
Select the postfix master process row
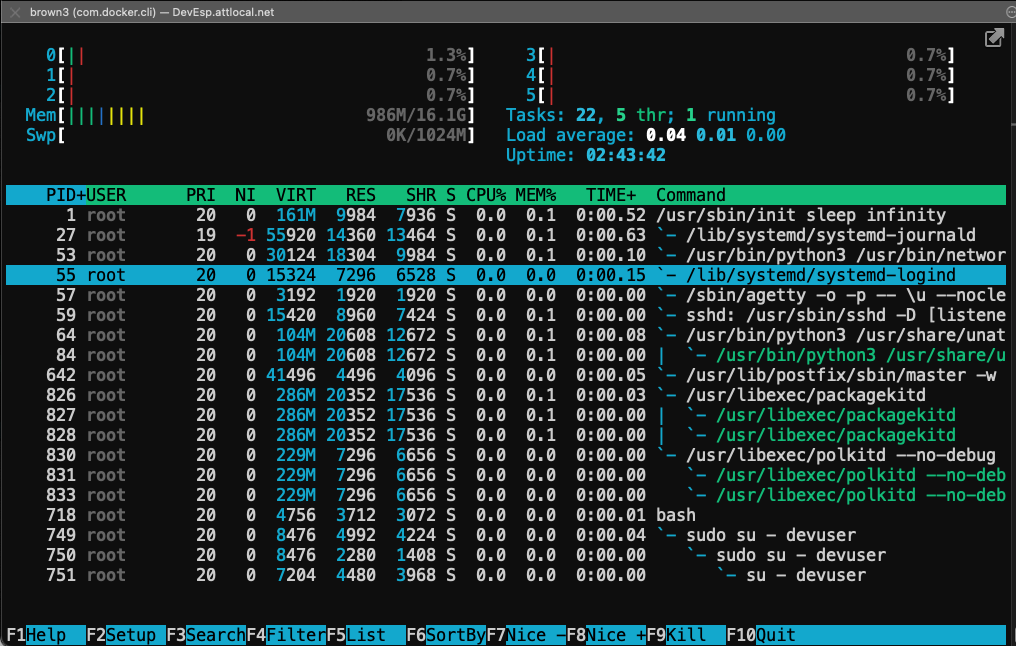coord(506,375)
